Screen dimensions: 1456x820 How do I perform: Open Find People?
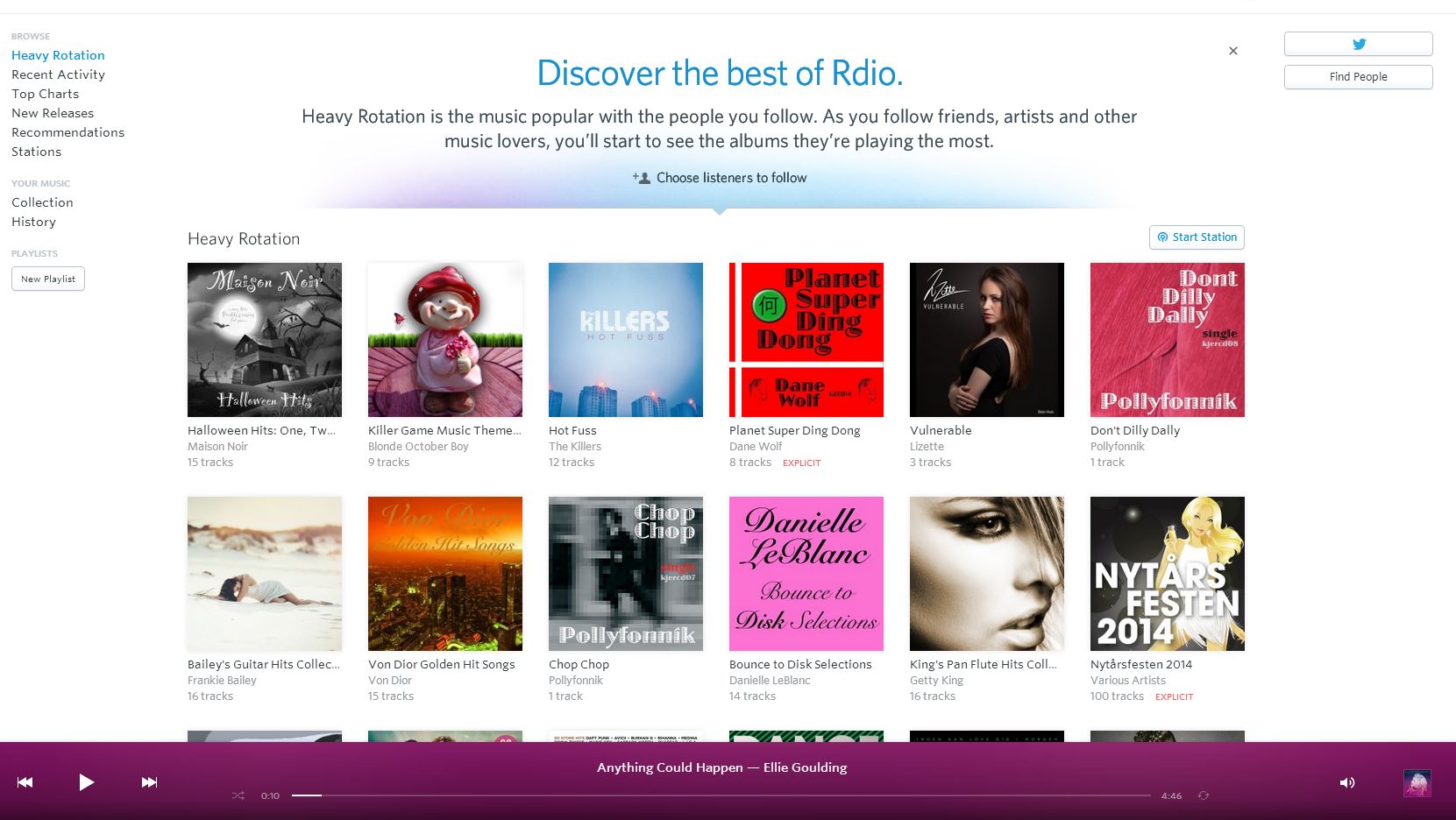[x=1359, y=77]
